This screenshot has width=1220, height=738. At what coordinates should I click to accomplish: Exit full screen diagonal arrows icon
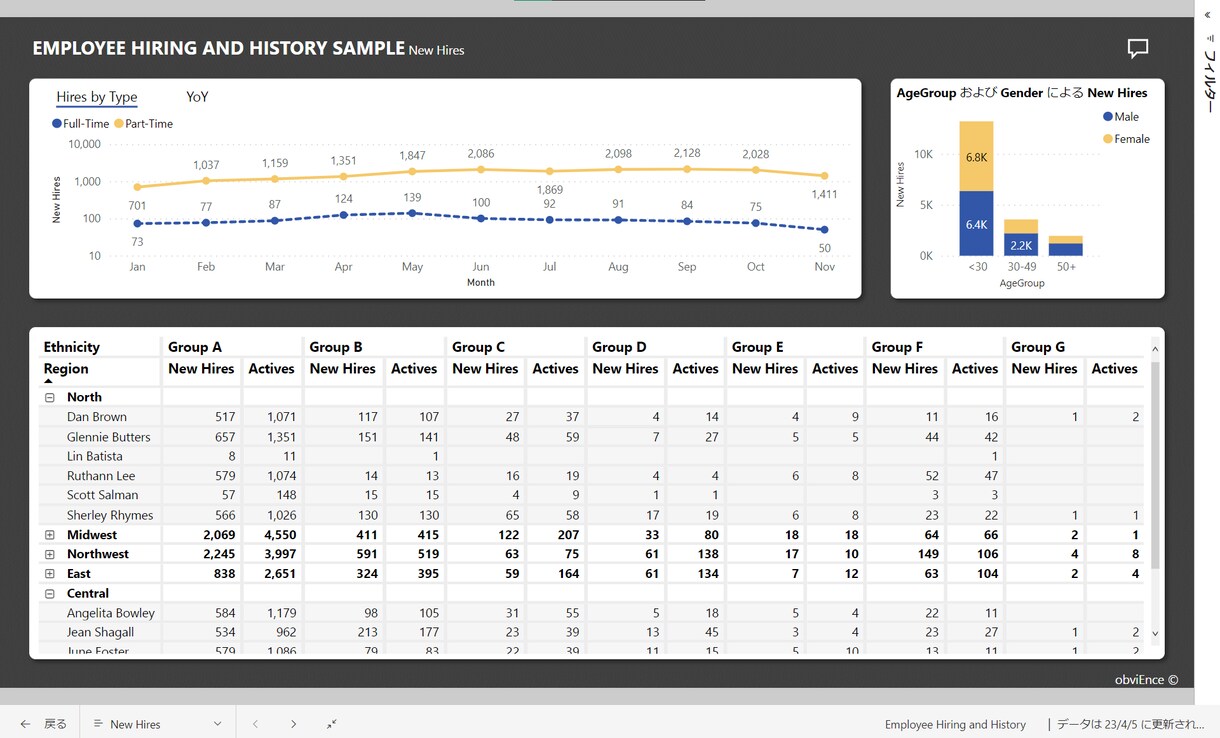[331, 724]
